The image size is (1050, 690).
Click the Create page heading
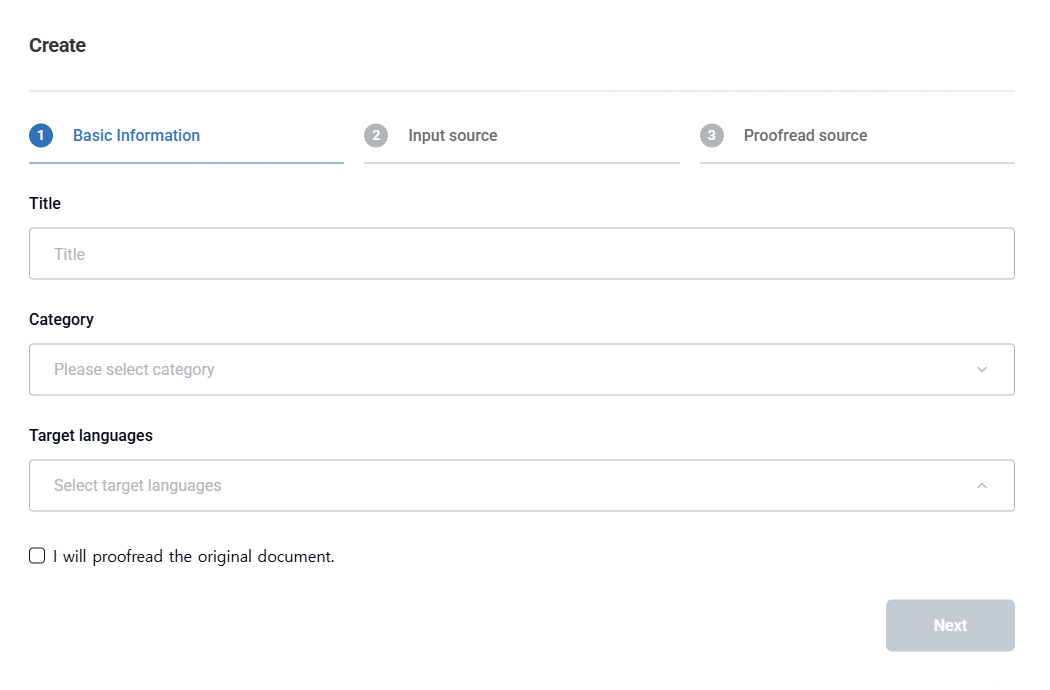58,46
